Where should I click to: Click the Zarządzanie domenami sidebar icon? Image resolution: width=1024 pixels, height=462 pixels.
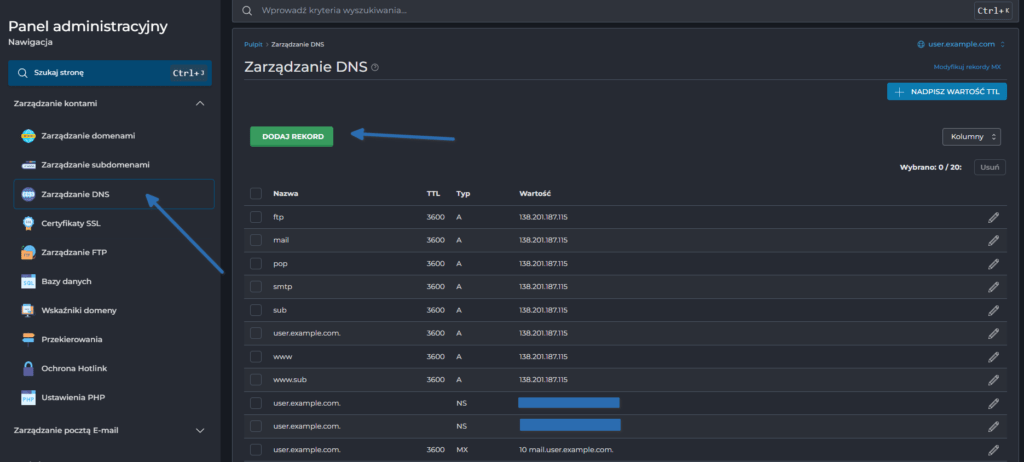pyautogui.click(x=28, y=135)
